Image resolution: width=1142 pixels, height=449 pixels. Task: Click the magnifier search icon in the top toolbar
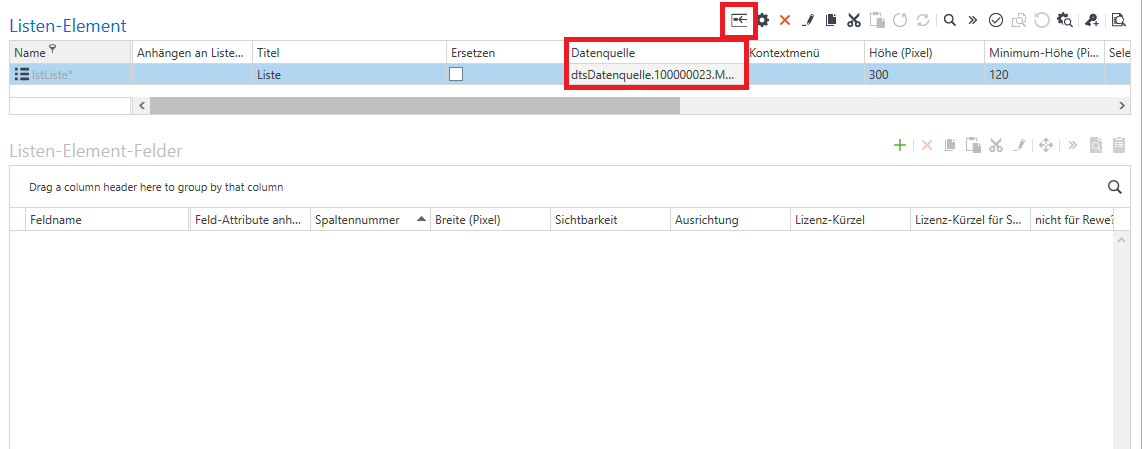[949, 20]
